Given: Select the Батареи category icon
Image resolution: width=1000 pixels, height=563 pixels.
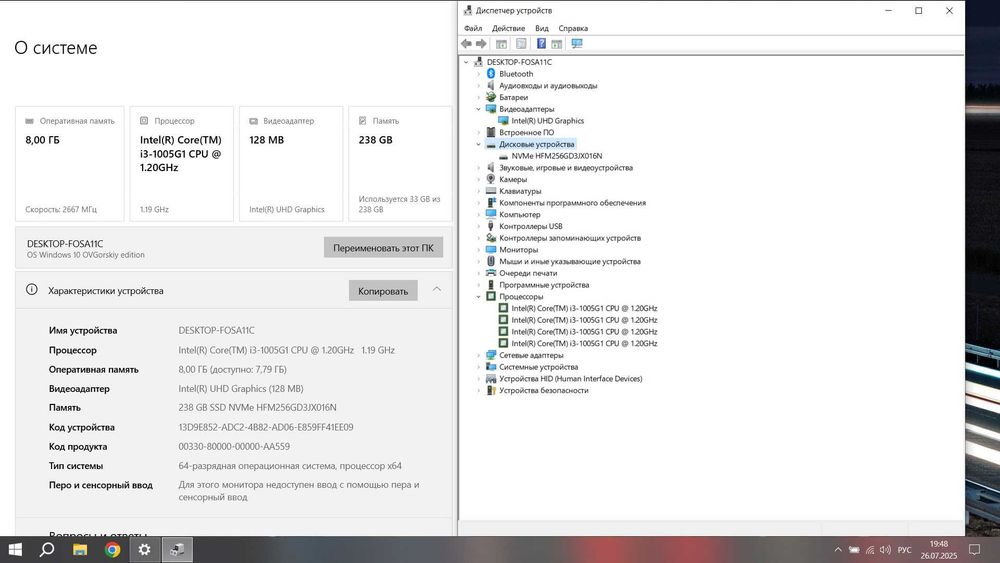Looking at the screenshot, I should [x=491, y=98].
